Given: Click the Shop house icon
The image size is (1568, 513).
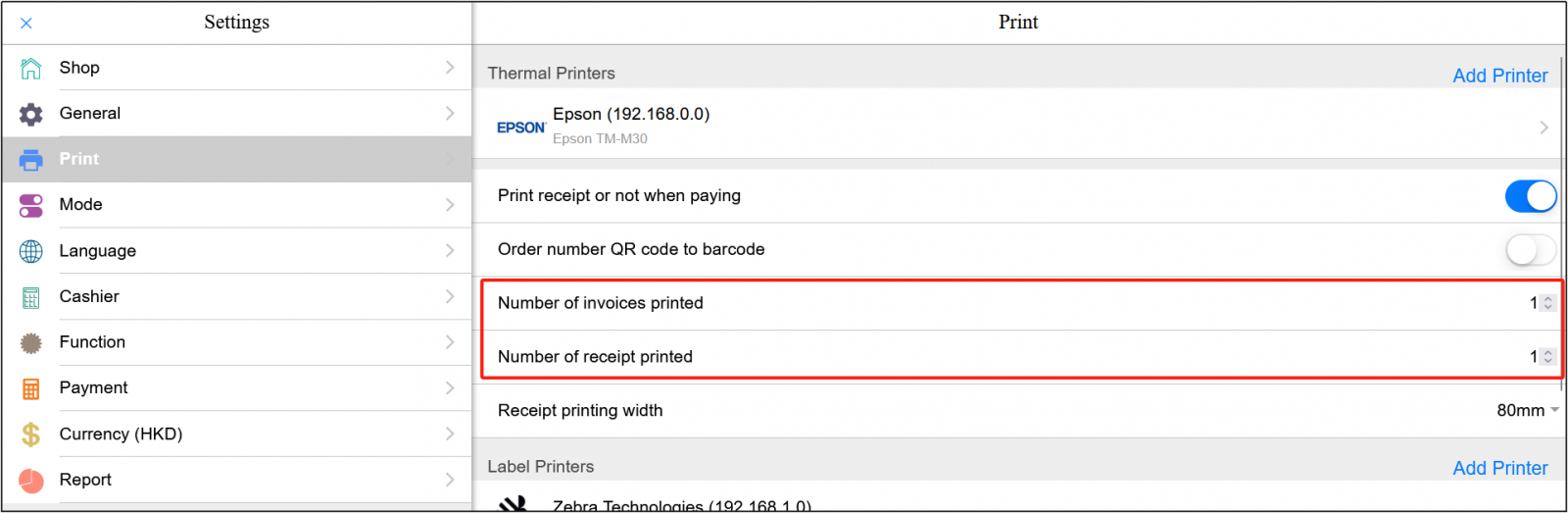Looking at the screenshot, I should [31, 68].
